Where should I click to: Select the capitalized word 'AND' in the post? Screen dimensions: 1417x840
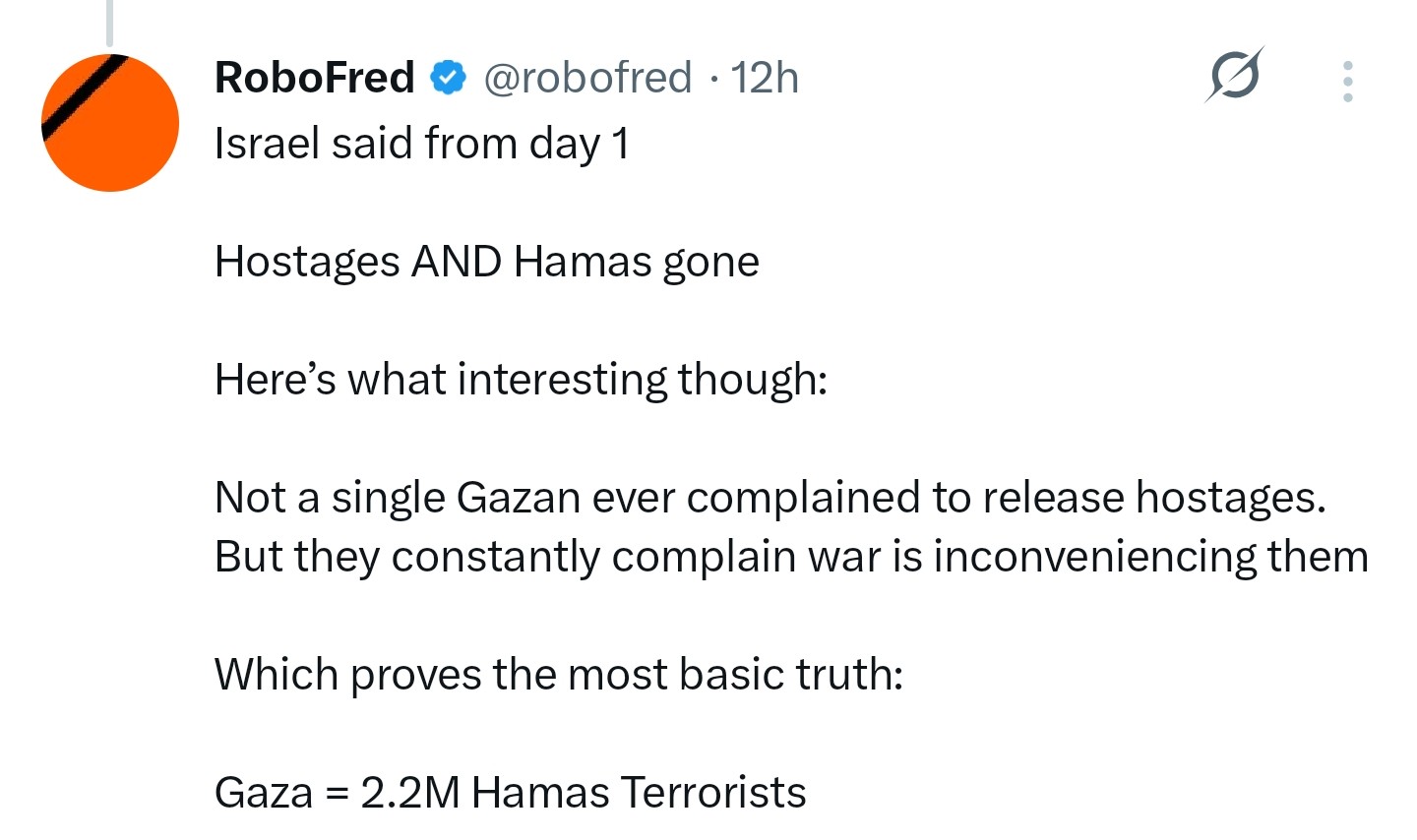pos(457,262)
